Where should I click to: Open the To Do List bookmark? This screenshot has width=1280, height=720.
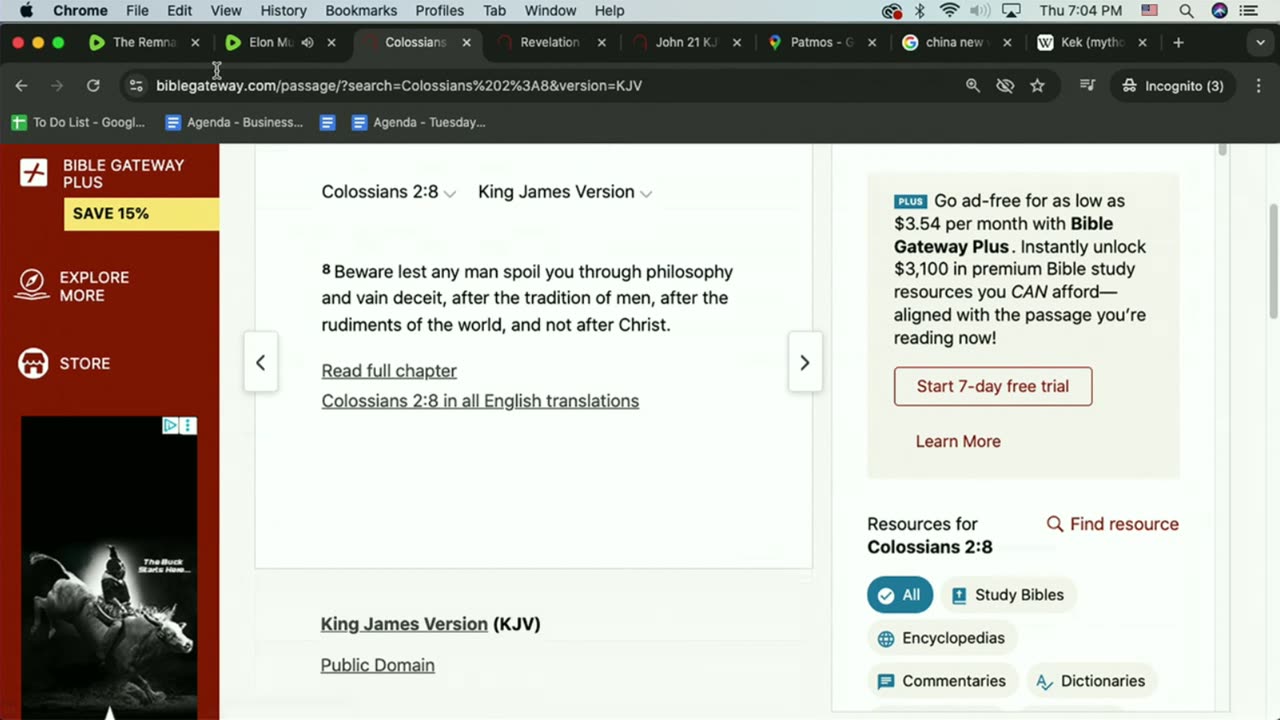(79, 123)
